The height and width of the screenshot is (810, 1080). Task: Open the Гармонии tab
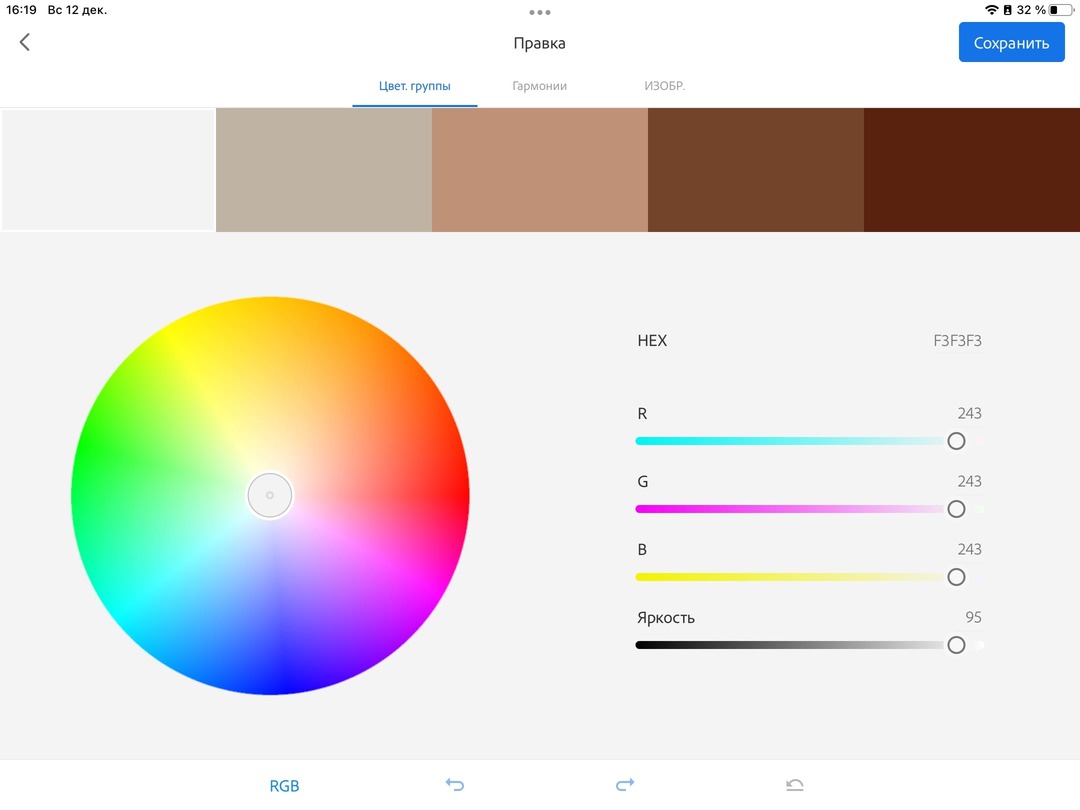click(x=540, y=86)
